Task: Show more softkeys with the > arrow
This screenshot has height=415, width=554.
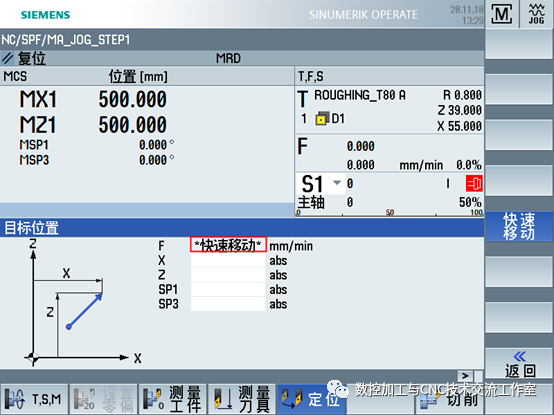Action: click(x=465, y=376)
